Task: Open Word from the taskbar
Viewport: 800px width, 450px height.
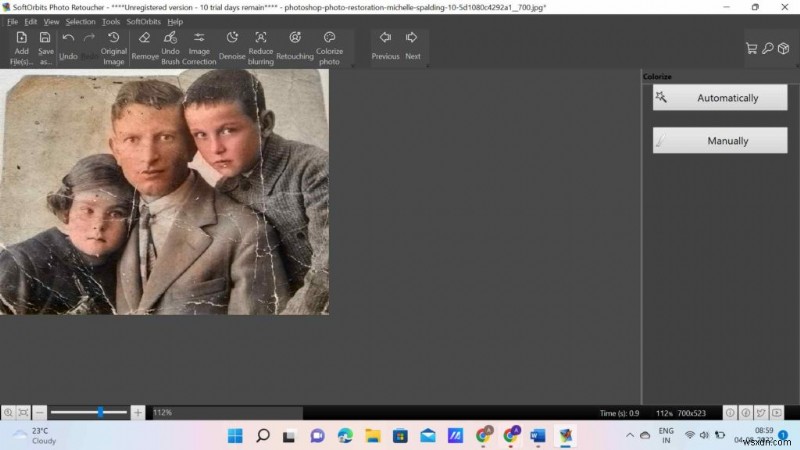Action: (538, 436)
